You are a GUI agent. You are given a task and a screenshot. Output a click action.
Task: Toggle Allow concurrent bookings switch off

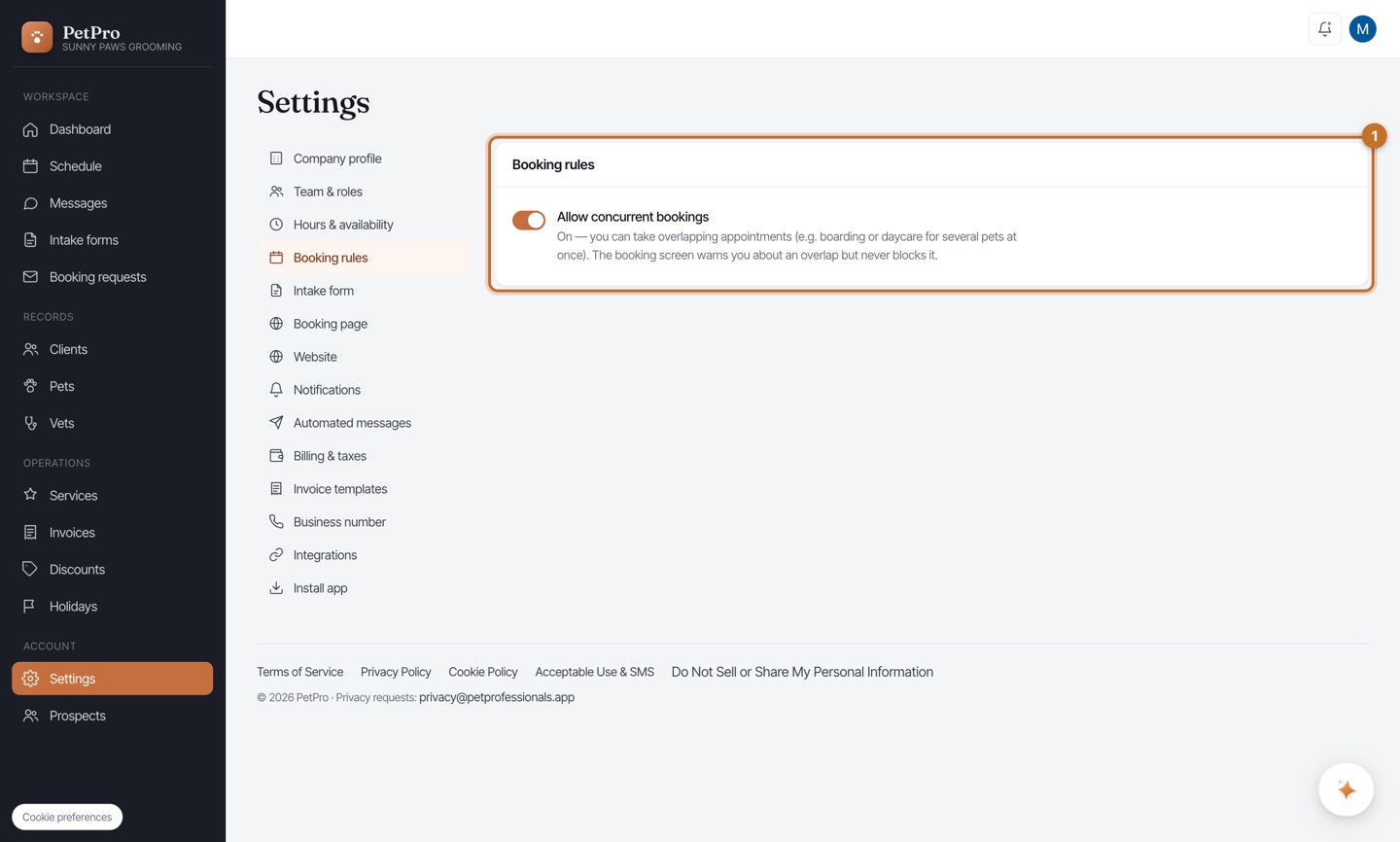529,220
